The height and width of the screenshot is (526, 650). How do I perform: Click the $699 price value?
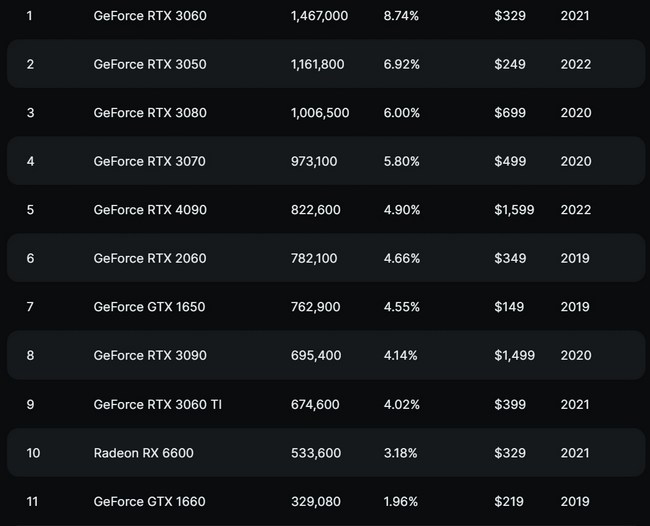[510, 113]
